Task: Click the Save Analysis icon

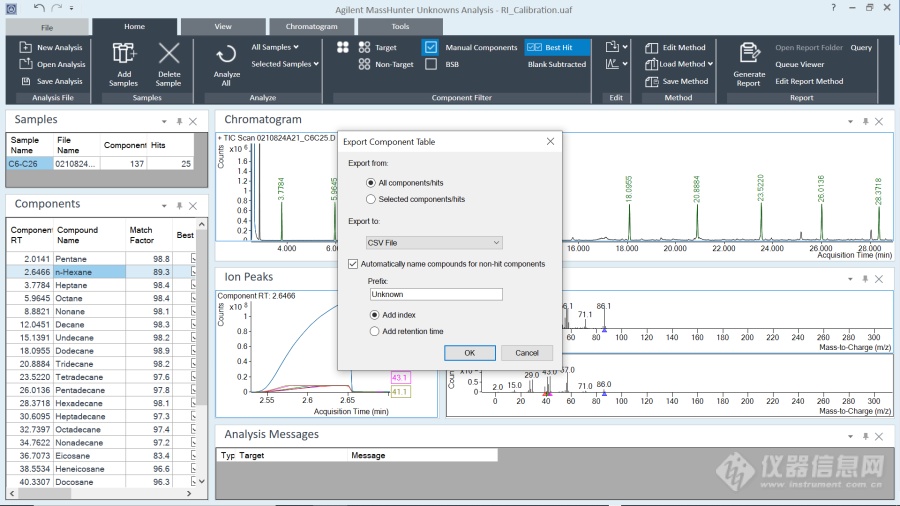Action: click(x=25, y=81)
